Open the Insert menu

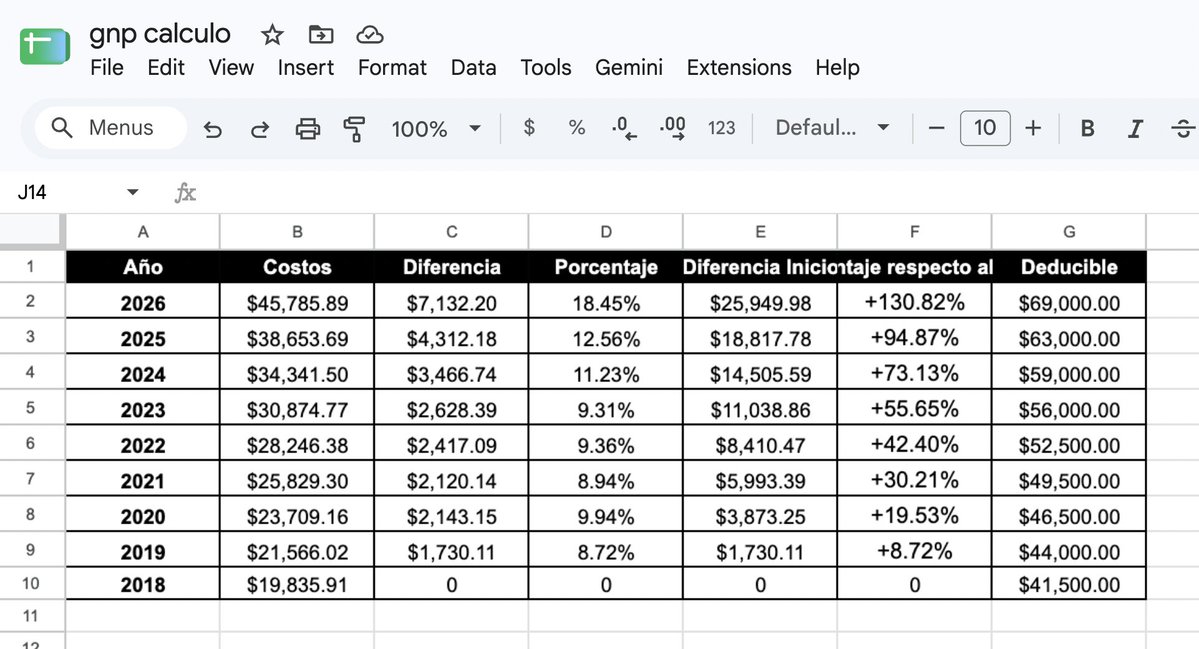point(305,67)
